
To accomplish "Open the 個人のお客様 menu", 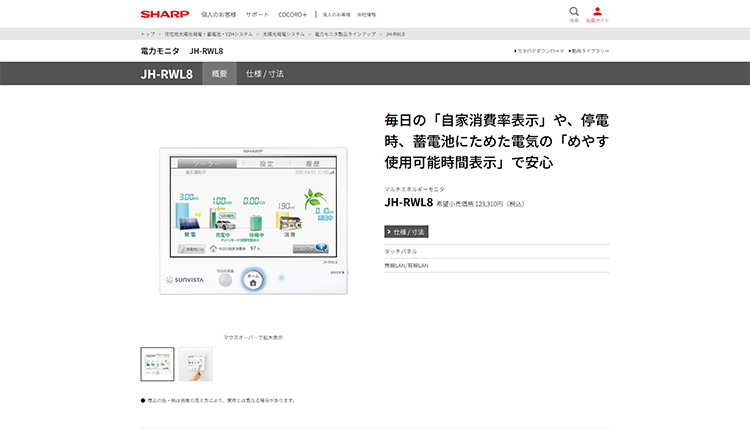I will tap(219, 15).
